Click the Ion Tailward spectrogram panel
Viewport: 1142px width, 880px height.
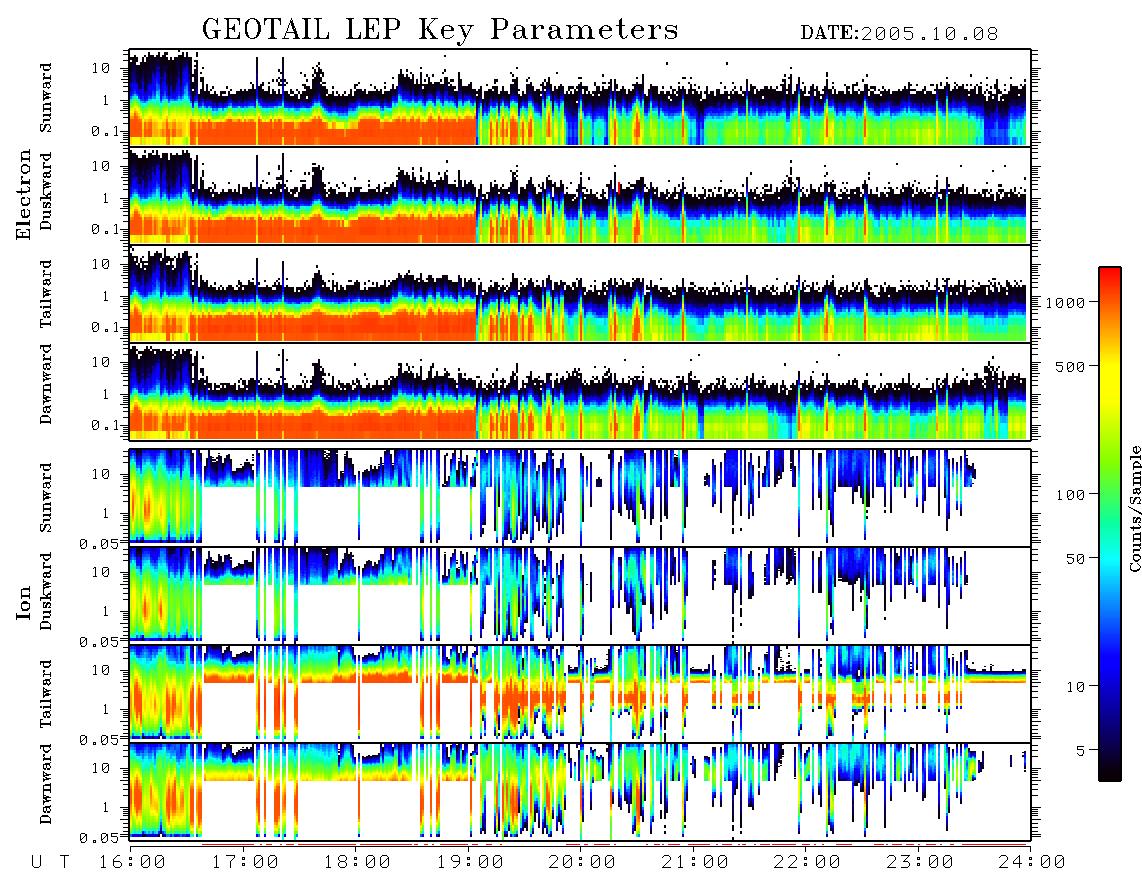click(580, 694)
